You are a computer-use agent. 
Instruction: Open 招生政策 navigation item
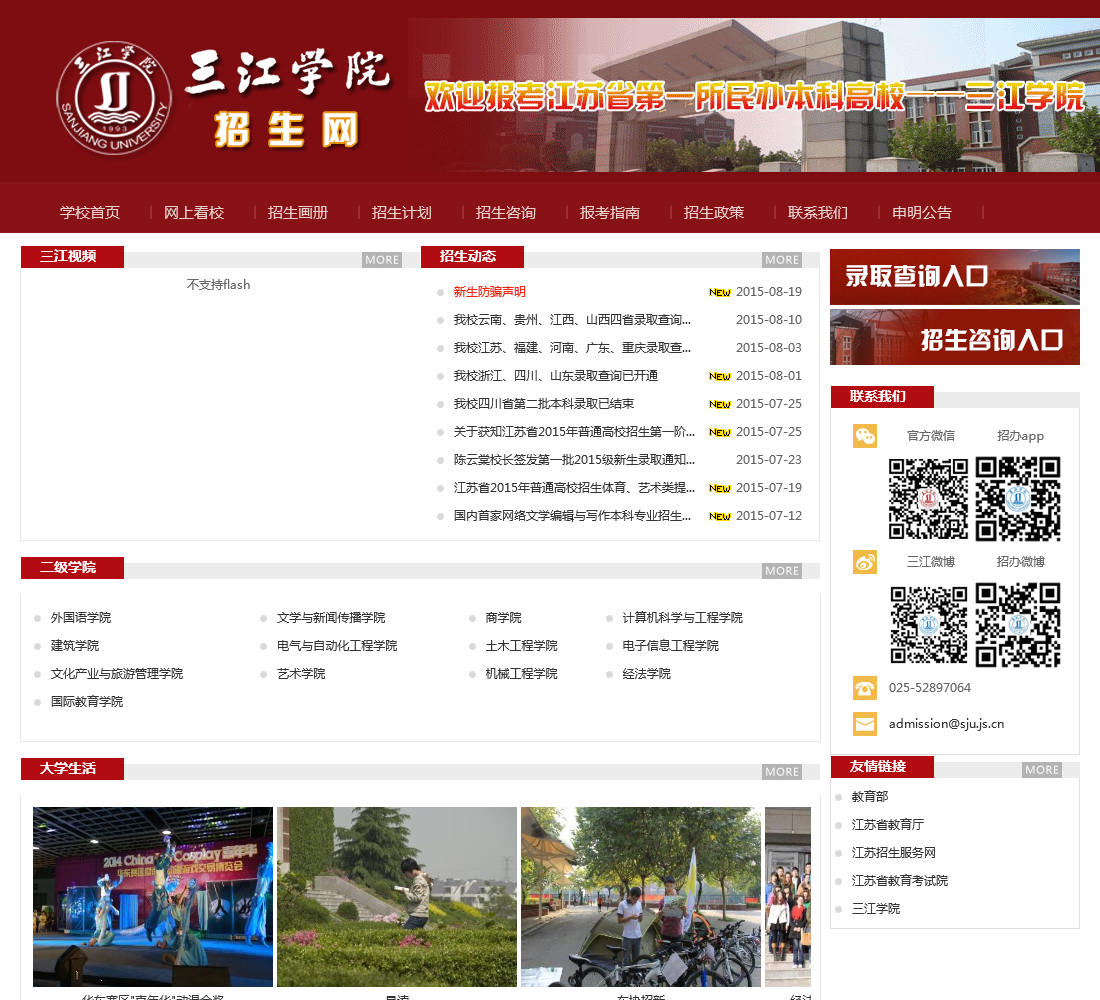coord(713,213)
